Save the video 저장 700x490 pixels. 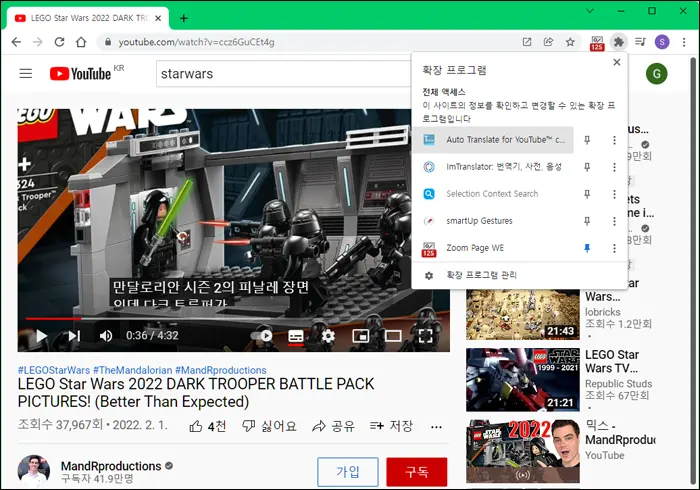[x=391, y=426]
